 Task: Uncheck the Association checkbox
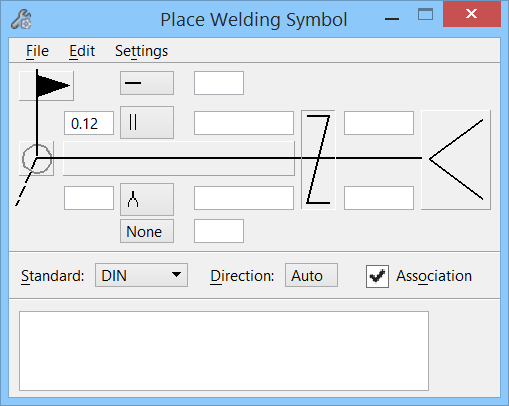[x=377, y=276]
